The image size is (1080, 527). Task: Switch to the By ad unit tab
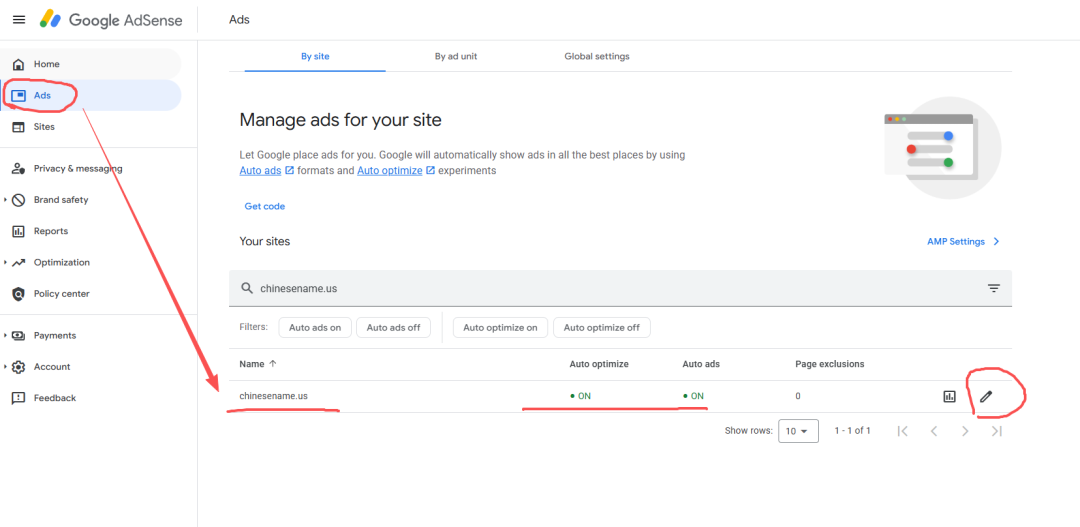point(455,57)
